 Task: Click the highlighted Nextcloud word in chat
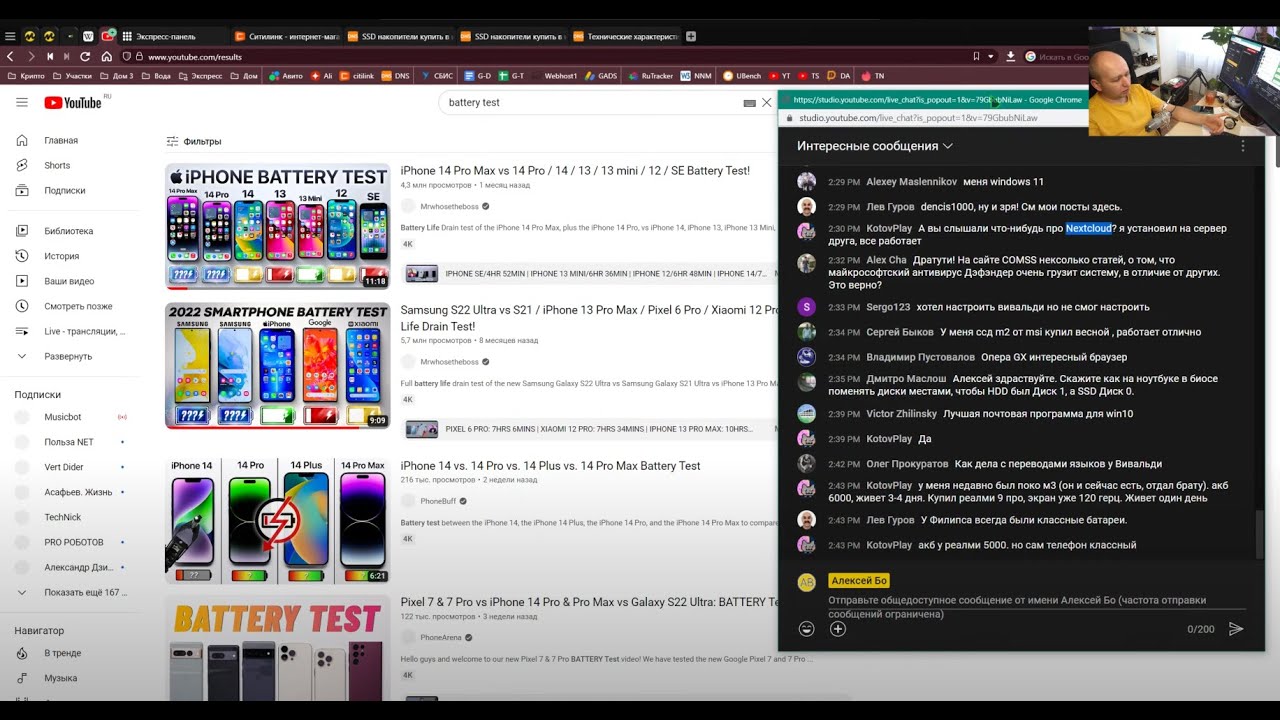point(1088,229)
